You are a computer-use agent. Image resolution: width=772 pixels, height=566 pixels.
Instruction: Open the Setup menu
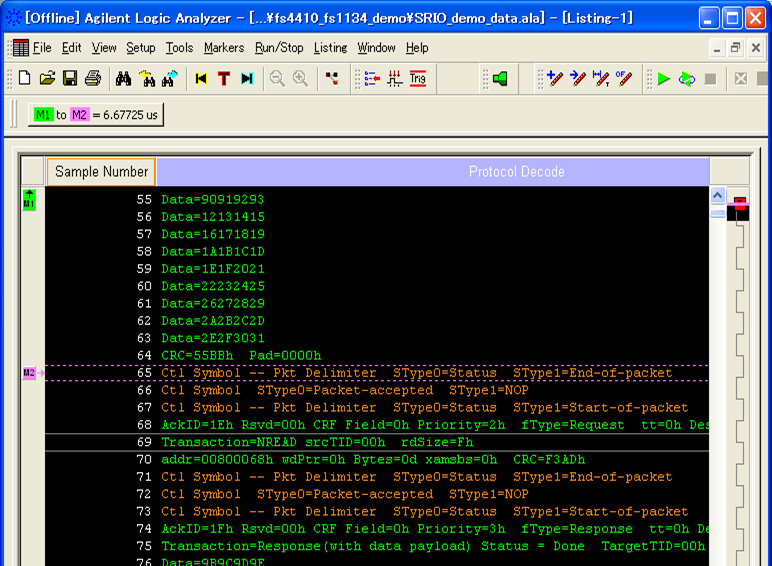pyautogui.click(x=140, y=48)
